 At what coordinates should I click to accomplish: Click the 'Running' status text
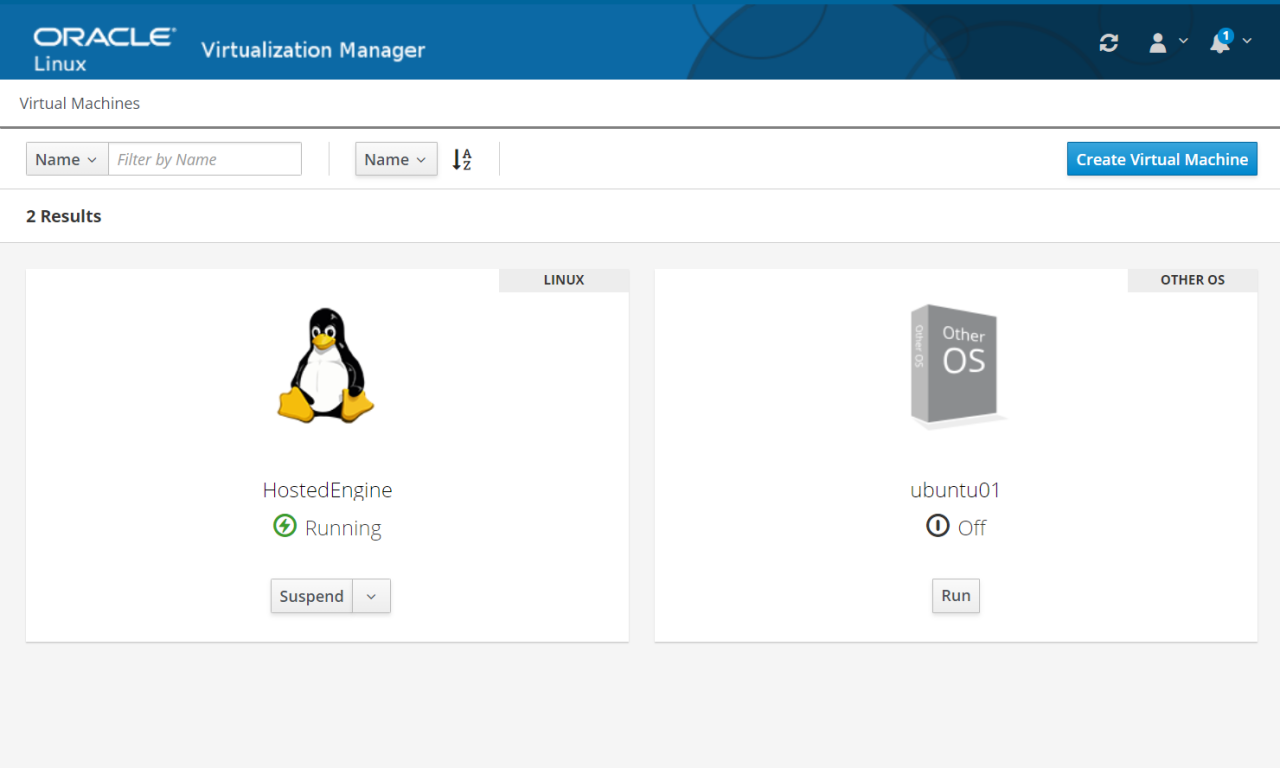[343, 528]
